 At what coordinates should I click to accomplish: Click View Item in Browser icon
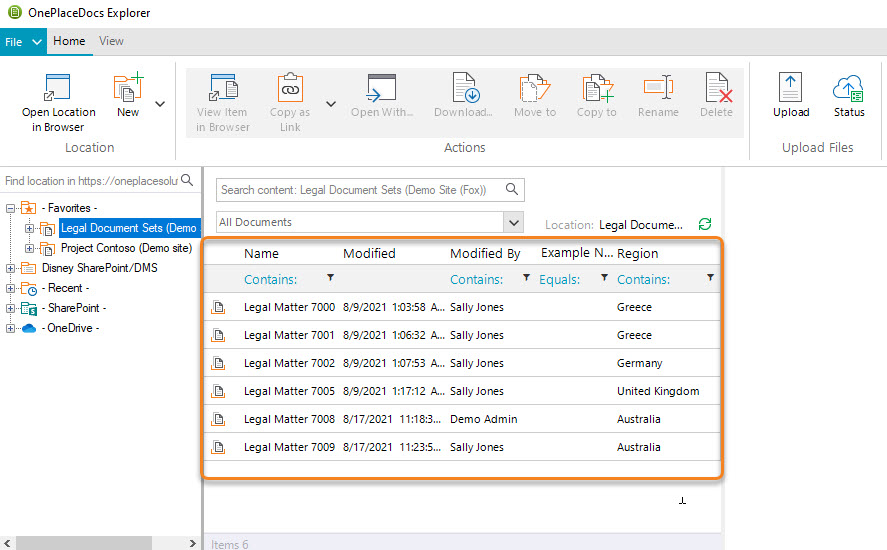pos(223,87)
